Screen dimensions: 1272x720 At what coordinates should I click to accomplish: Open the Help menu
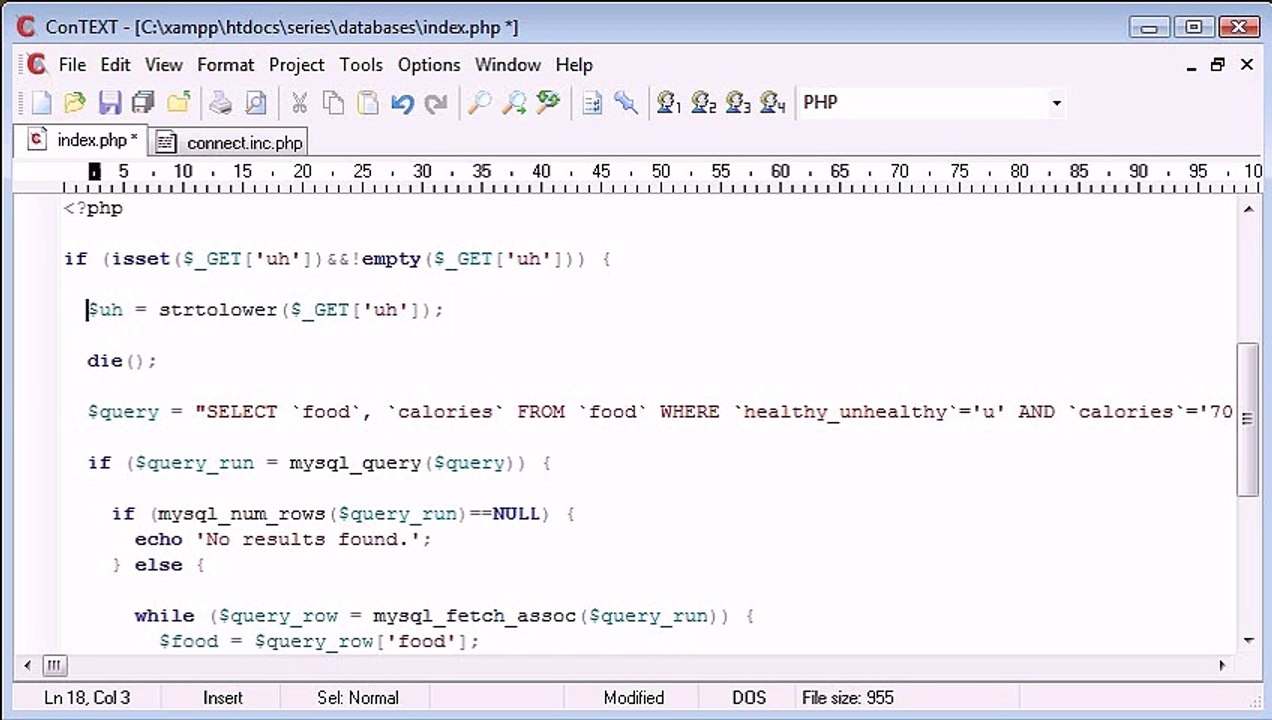click(574, 64)
